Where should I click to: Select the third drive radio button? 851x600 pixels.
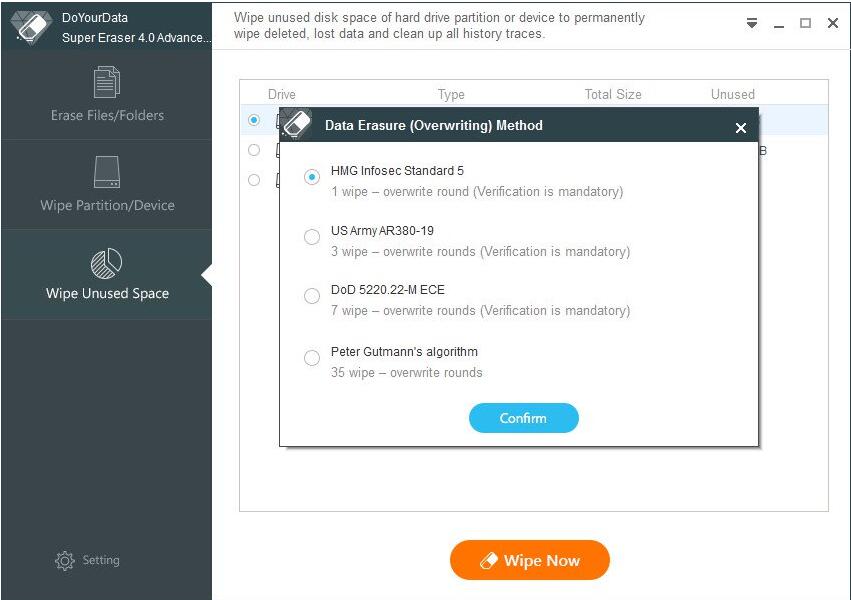(254, 180)
